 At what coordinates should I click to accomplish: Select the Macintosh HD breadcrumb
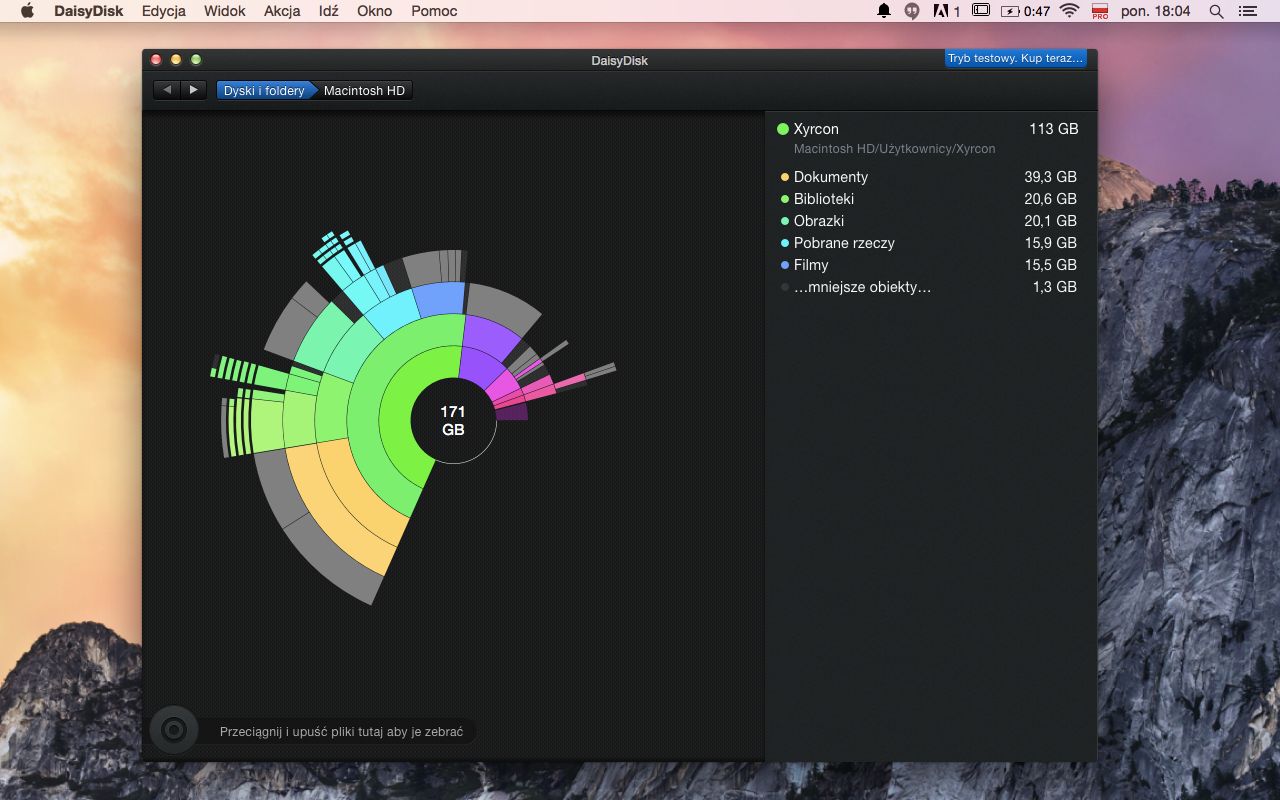tap(364, 91)
